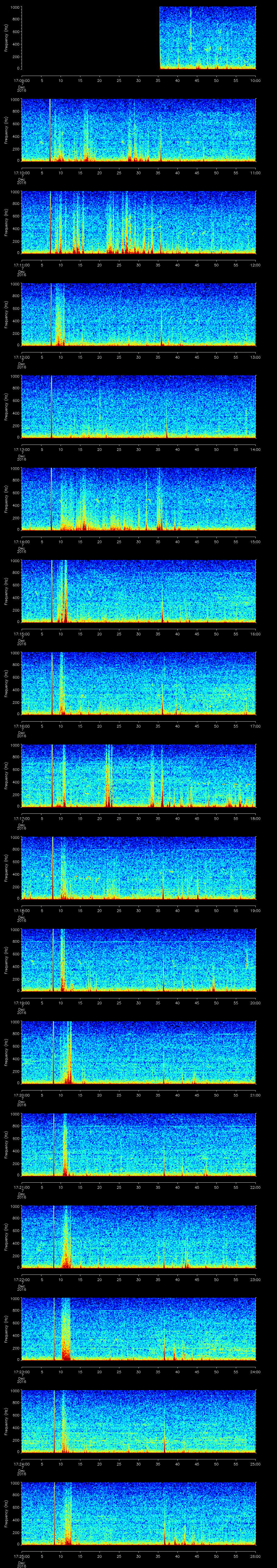This screenshot has width=277, height=1568.
Task: Click the 17:12:00 start time label
Action: pos(21,357)
